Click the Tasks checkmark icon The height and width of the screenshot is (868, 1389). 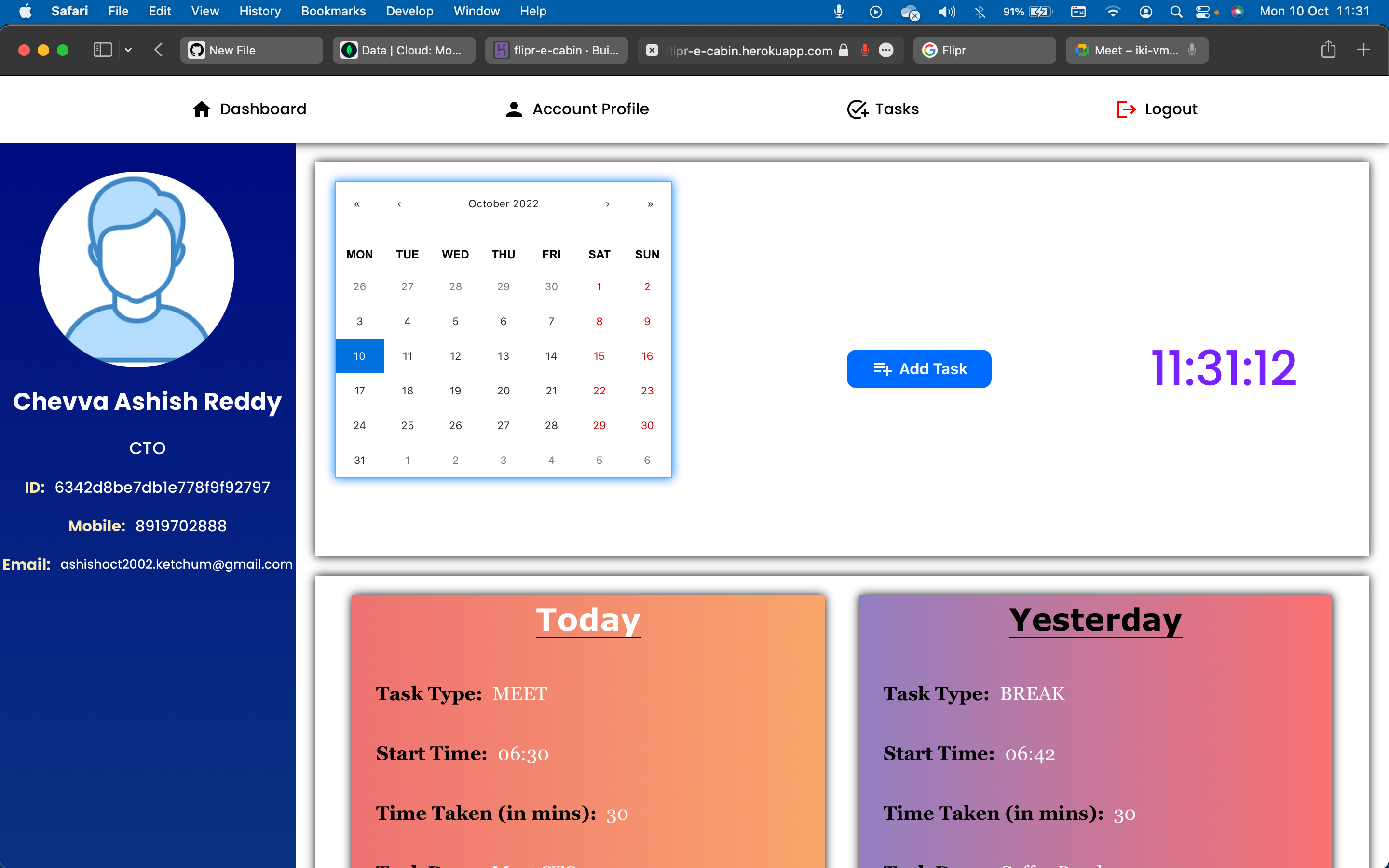pyautogui.click(x=857, y=109)
